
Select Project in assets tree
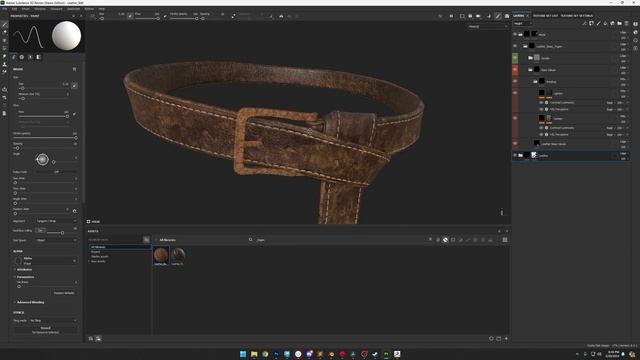tap(96, 252)
